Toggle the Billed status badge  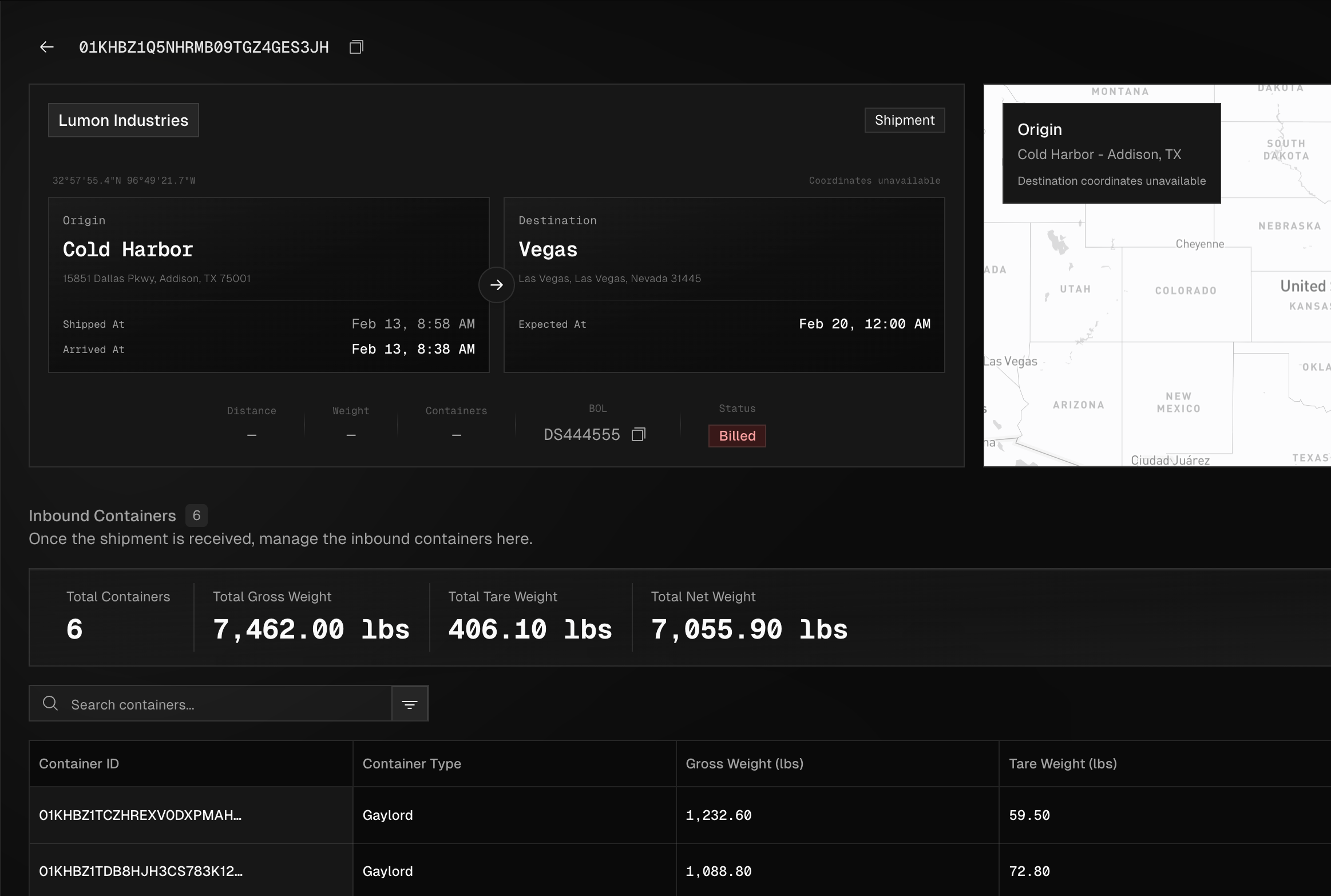pos(736,435)
